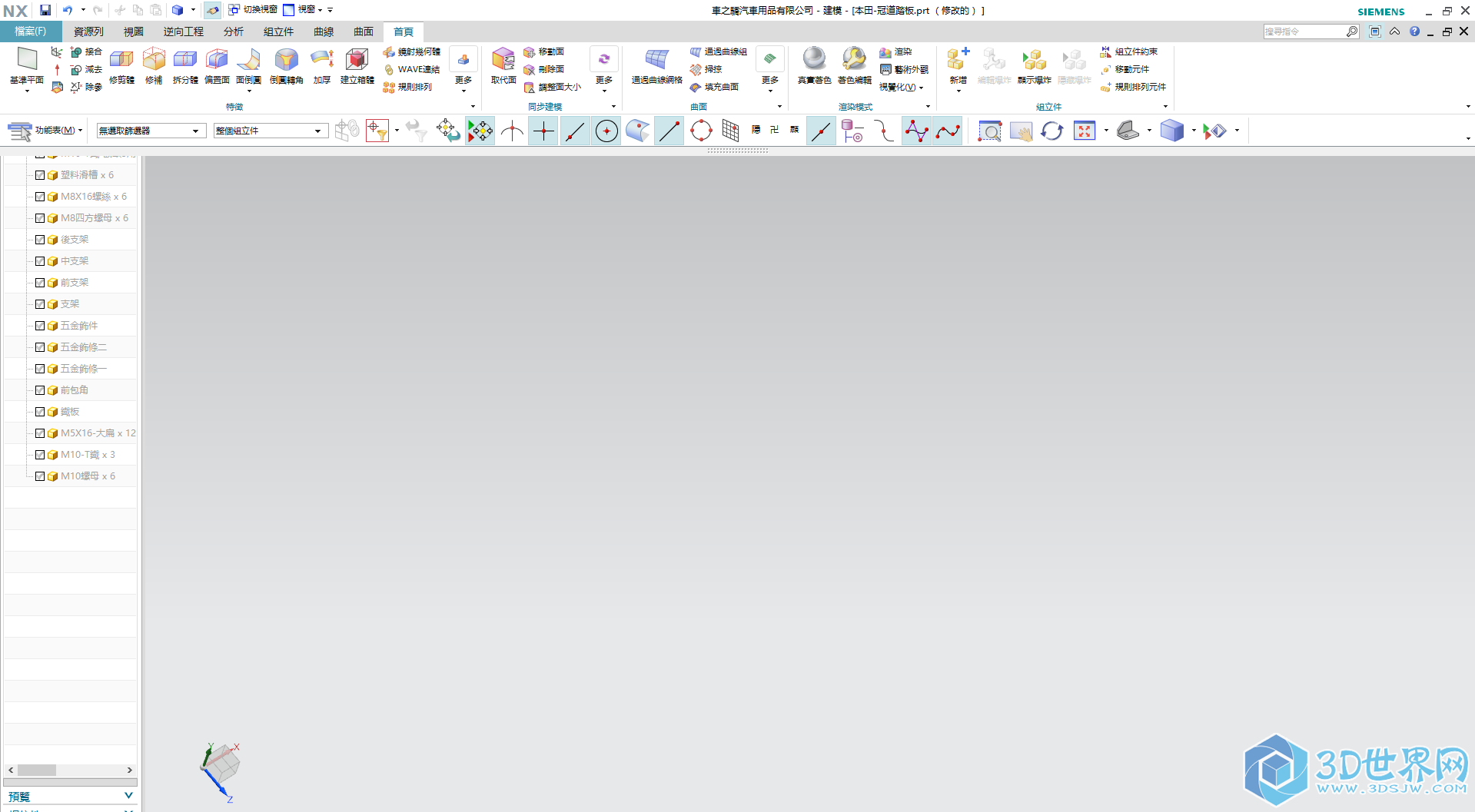Uncheck the 五金飾件 checkbox
Viewport: 1475px width, 812px height.
(x=40, y=326)
